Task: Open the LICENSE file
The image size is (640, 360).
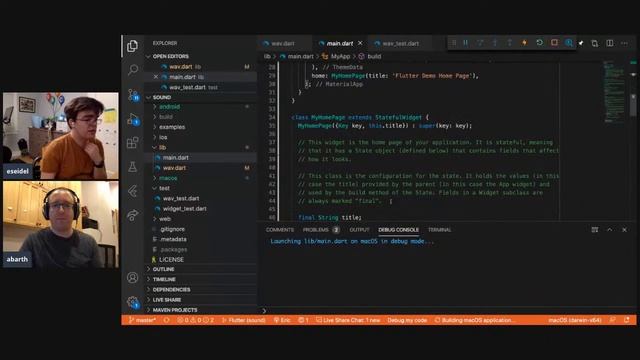Action: coord(171,260)
